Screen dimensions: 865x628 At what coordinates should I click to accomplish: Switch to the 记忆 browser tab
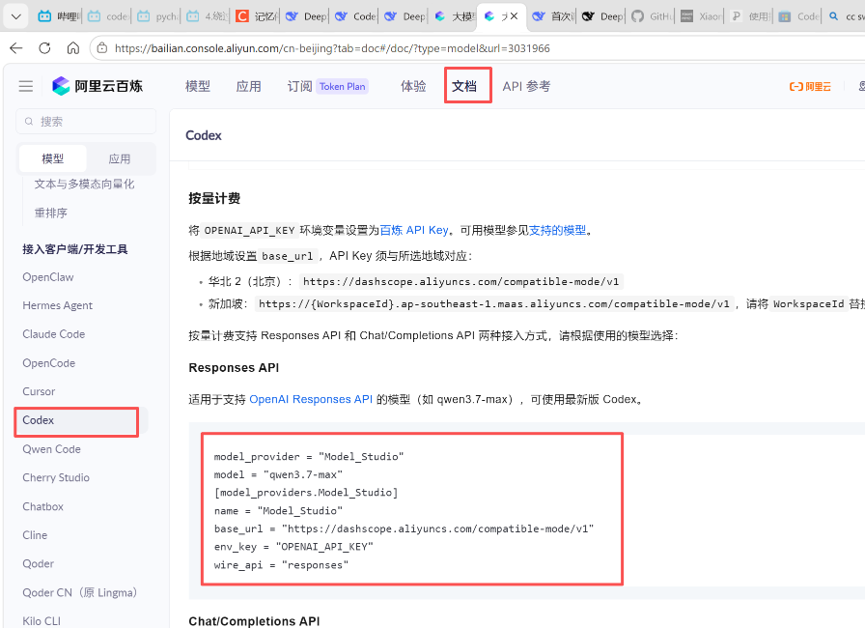click(257, 17)
